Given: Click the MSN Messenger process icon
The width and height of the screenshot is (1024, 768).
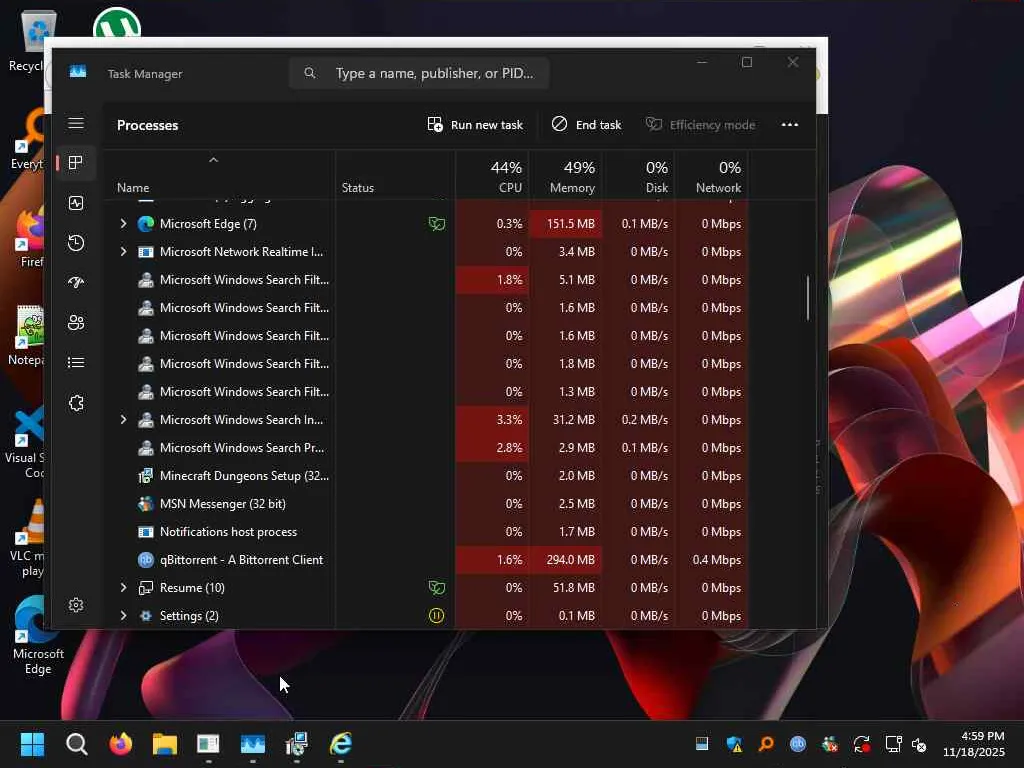Looking at the screenshot, I should pyautogui.click(x=146, y=504).
